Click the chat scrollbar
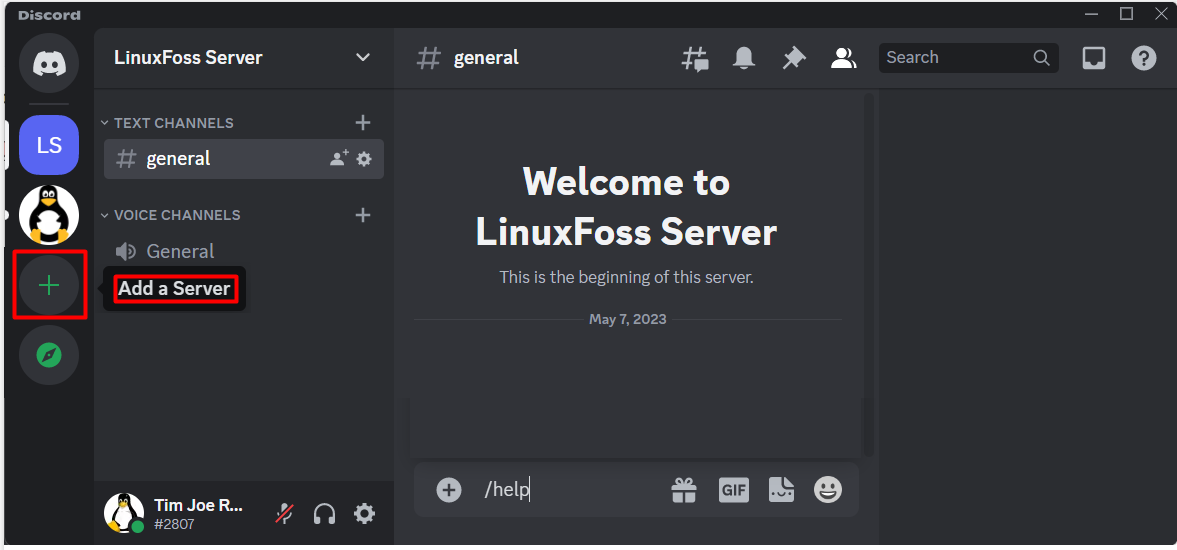Viewport: 1177px width, 550px height. tap(868, 274)
